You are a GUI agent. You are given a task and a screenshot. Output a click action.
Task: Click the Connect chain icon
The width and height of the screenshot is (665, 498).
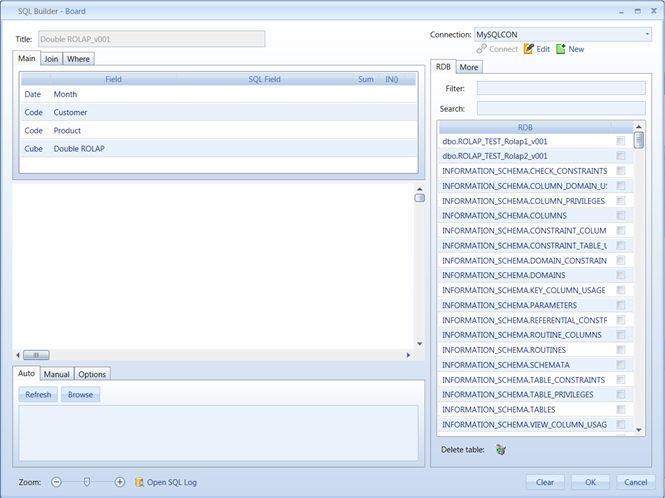point(482,49)
